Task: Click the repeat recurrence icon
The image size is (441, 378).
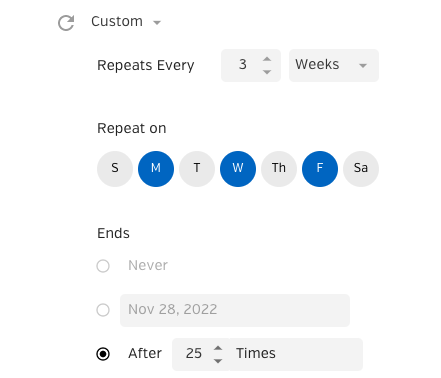Action: tap(66, 23)
